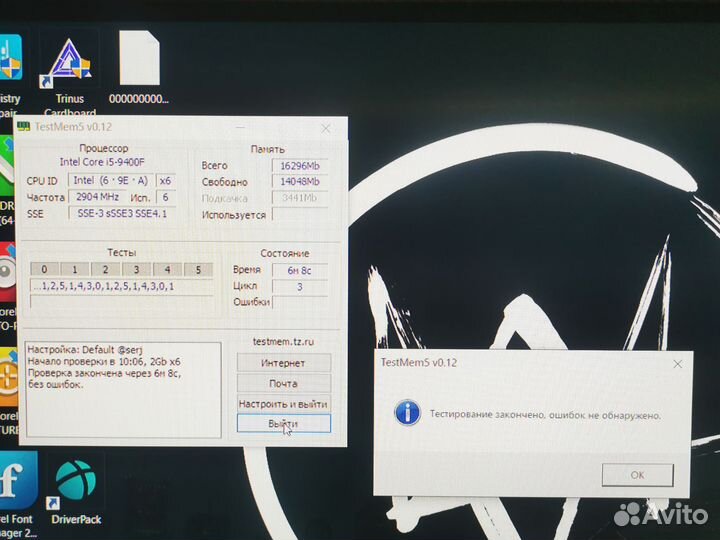This screenshot has width=720, height=540.
Task: Click the SSE-3 sSSE3 SSE4.1 field
Action: (122, 214)
